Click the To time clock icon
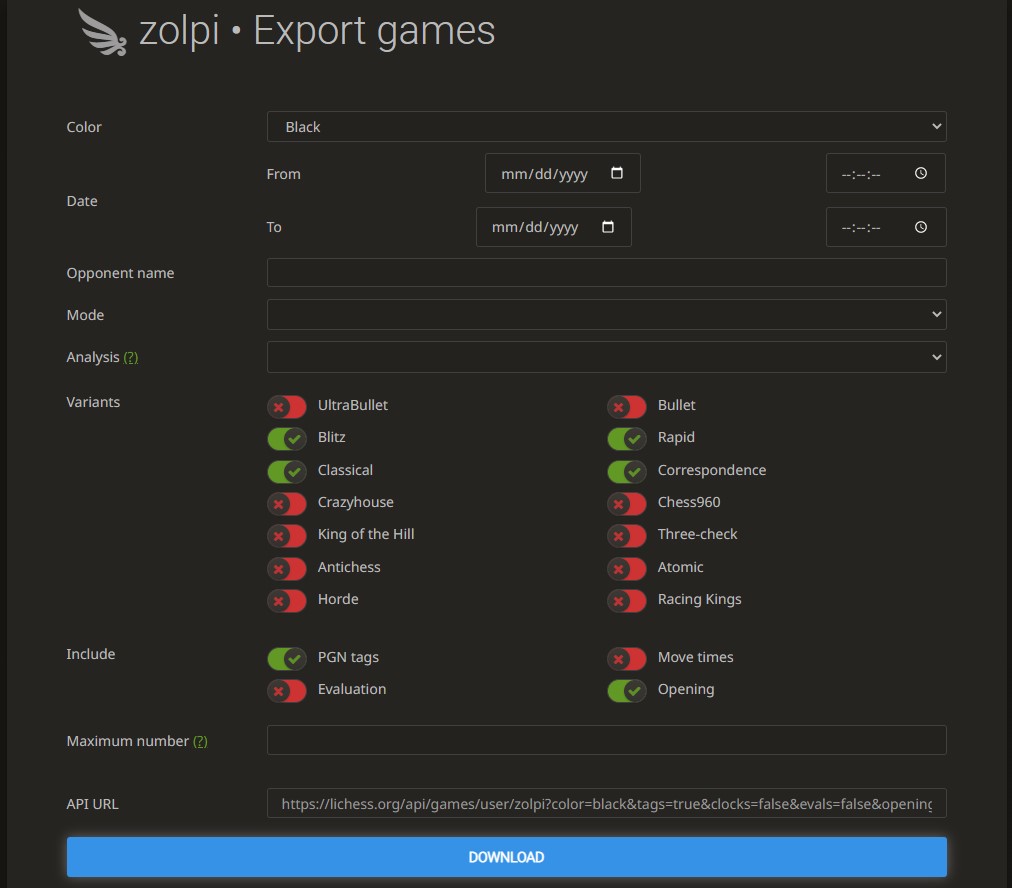 pos(921,227)
